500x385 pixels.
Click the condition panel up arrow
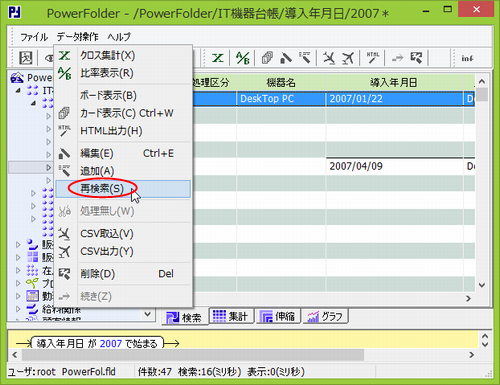coord(485,336)
